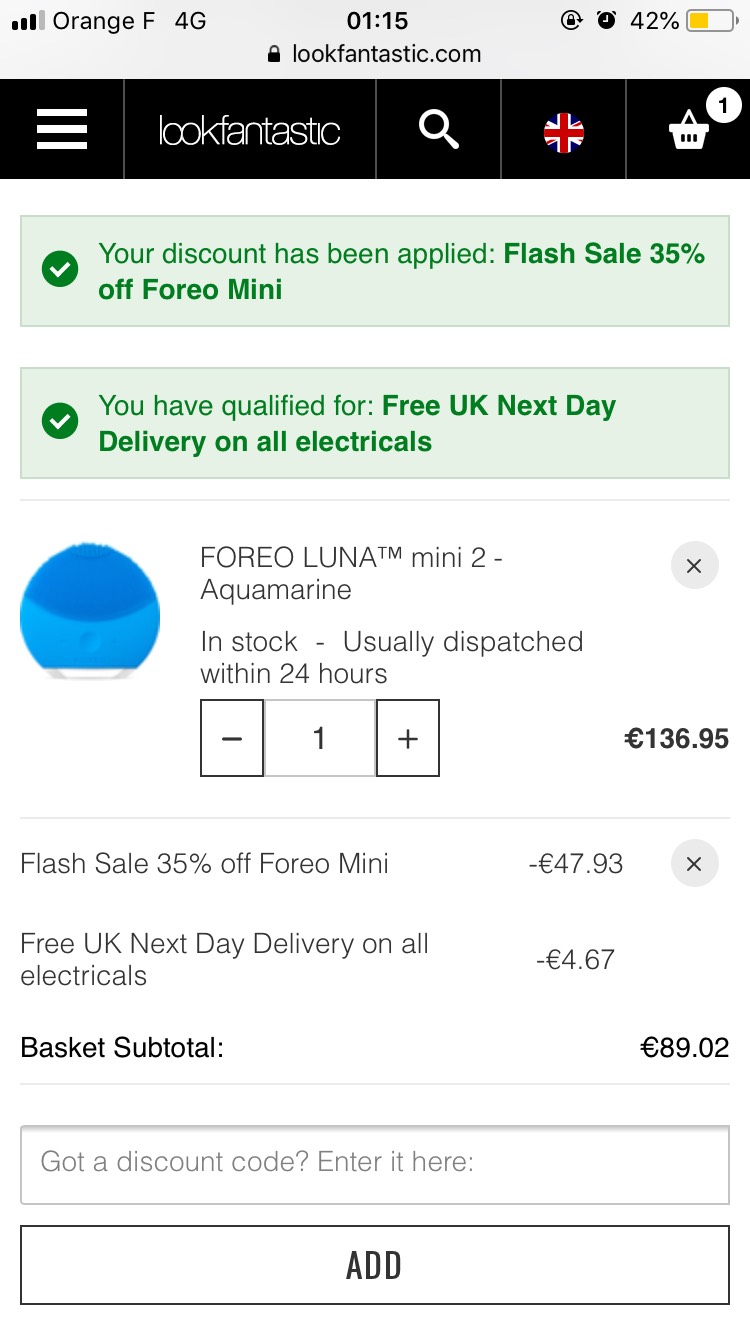
Task: Tap the UK flag country selector
Action: 564,133
